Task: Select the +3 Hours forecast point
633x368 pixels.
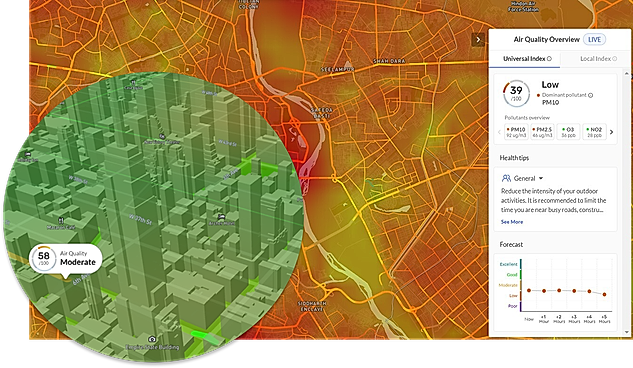Action: pos(574,291)
